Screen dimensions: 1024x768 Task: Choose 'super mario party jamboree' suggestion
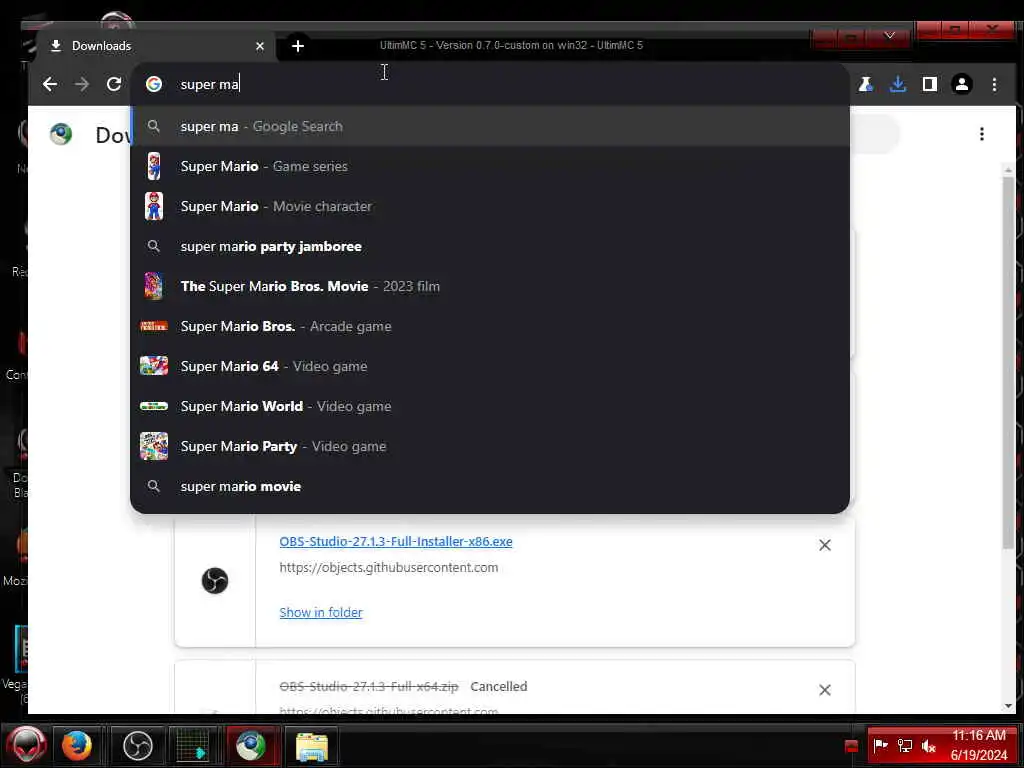pyautogui.click(x=490, y=246)
